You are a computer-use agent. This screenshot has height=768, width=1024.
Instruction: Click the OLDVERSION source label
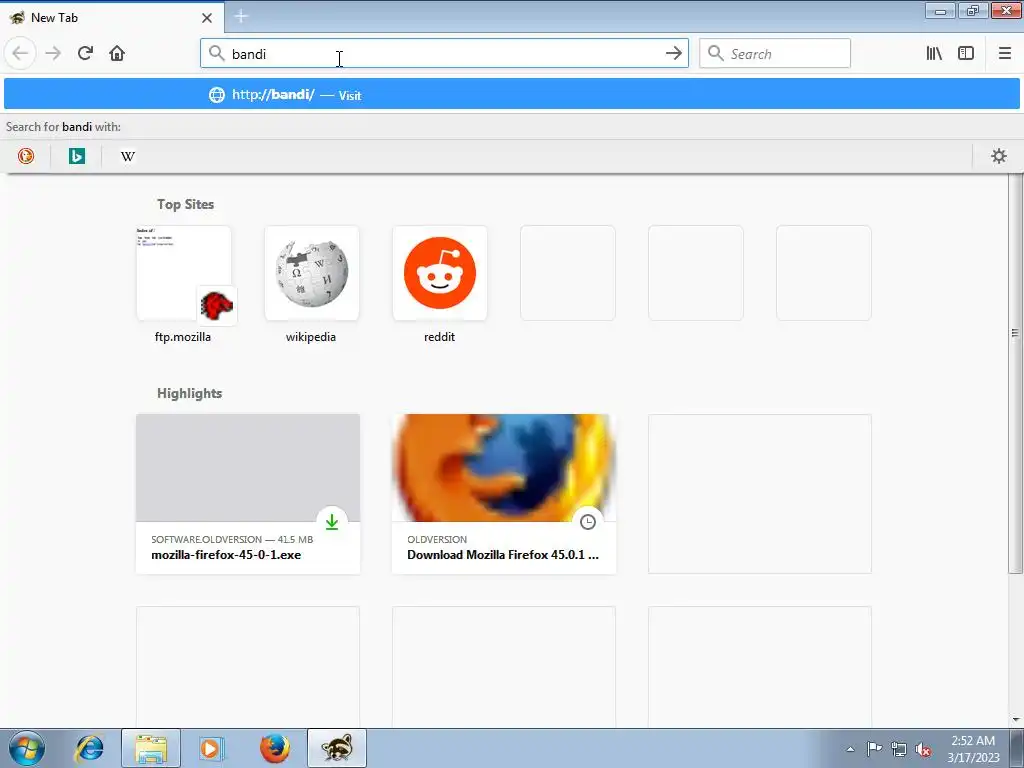(x=437, y=539)
